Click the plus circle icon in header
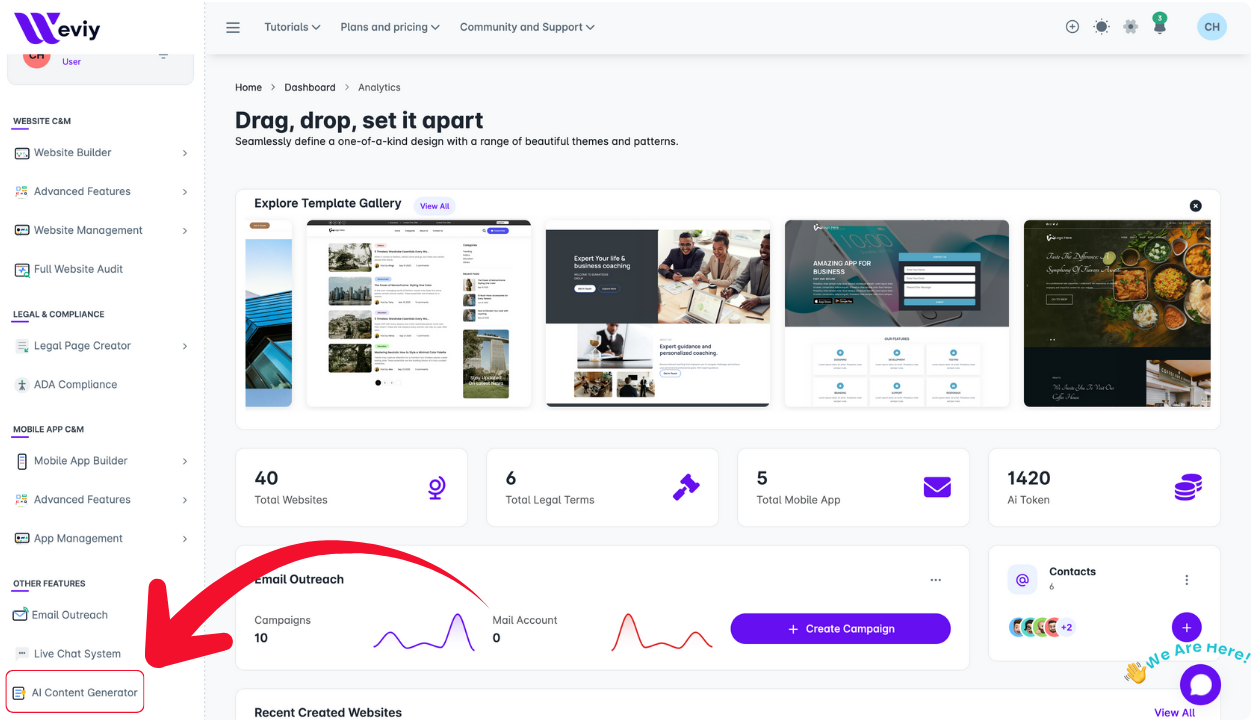The width and height of the screenshot is (1251, 720). click(1072, 27)
